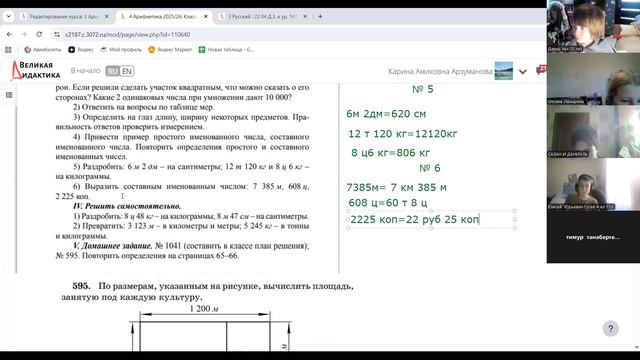Click the '№ 5' heading
The height and width of the screenshot is (360, 640).
point(423,89)
